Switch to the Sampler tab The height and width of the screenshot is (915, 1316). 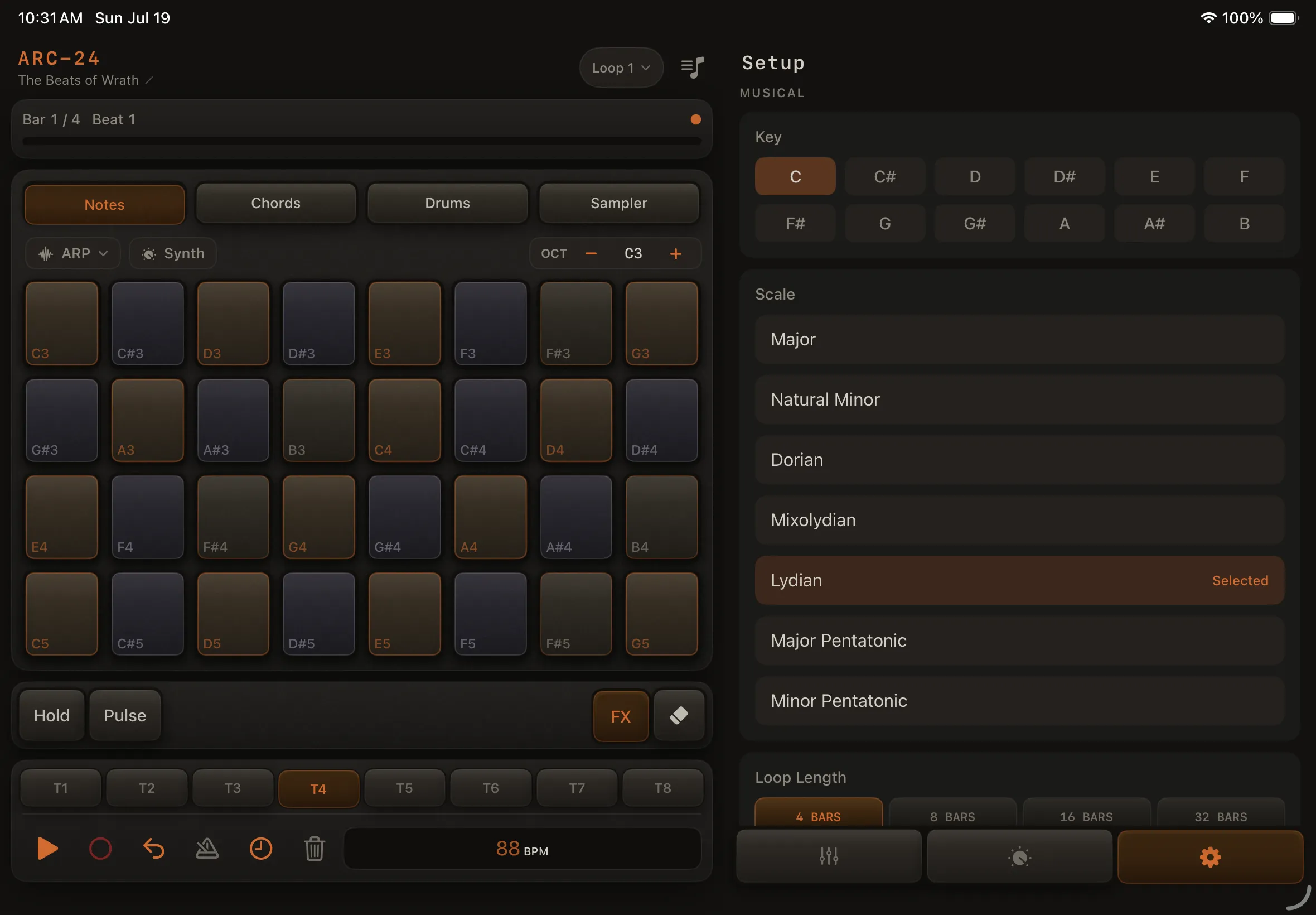pyautogui.click(x=619, y=203)
